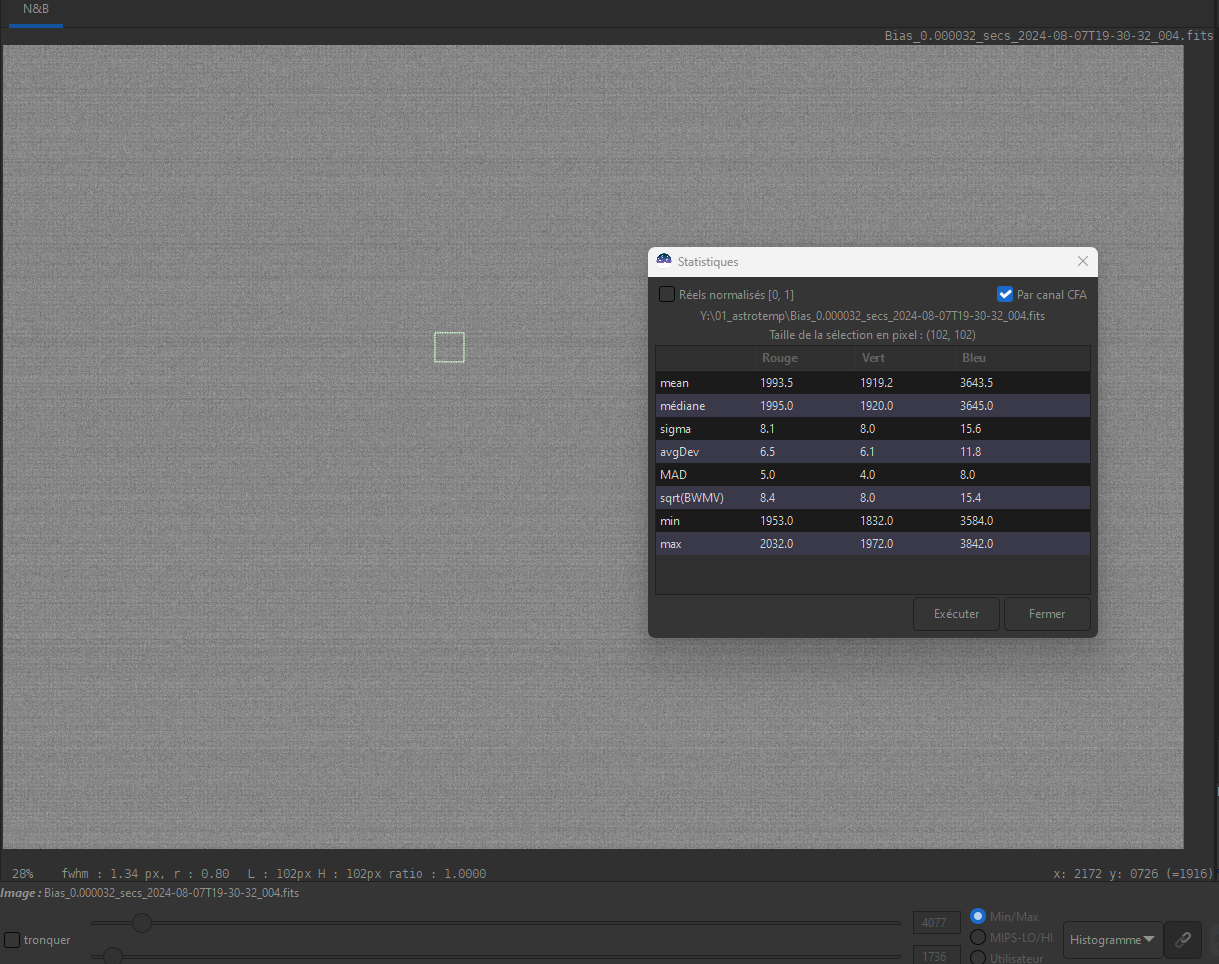Image resolution: width=1219 pixels, height=964 pixels.
Task: Click the 1736 value field
Action: click(936, 956)
